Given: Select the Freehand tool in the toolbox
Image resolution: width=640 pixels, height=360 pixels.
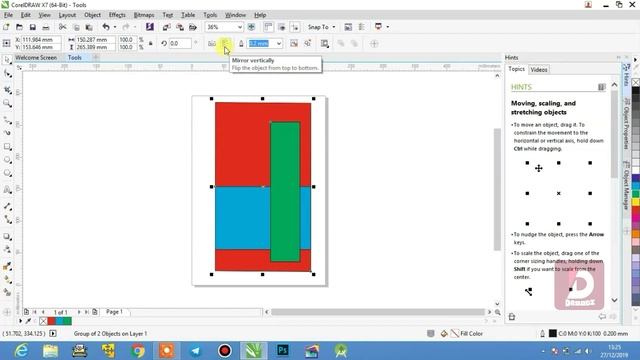Looking at the screenshot, I should [7, 120].
